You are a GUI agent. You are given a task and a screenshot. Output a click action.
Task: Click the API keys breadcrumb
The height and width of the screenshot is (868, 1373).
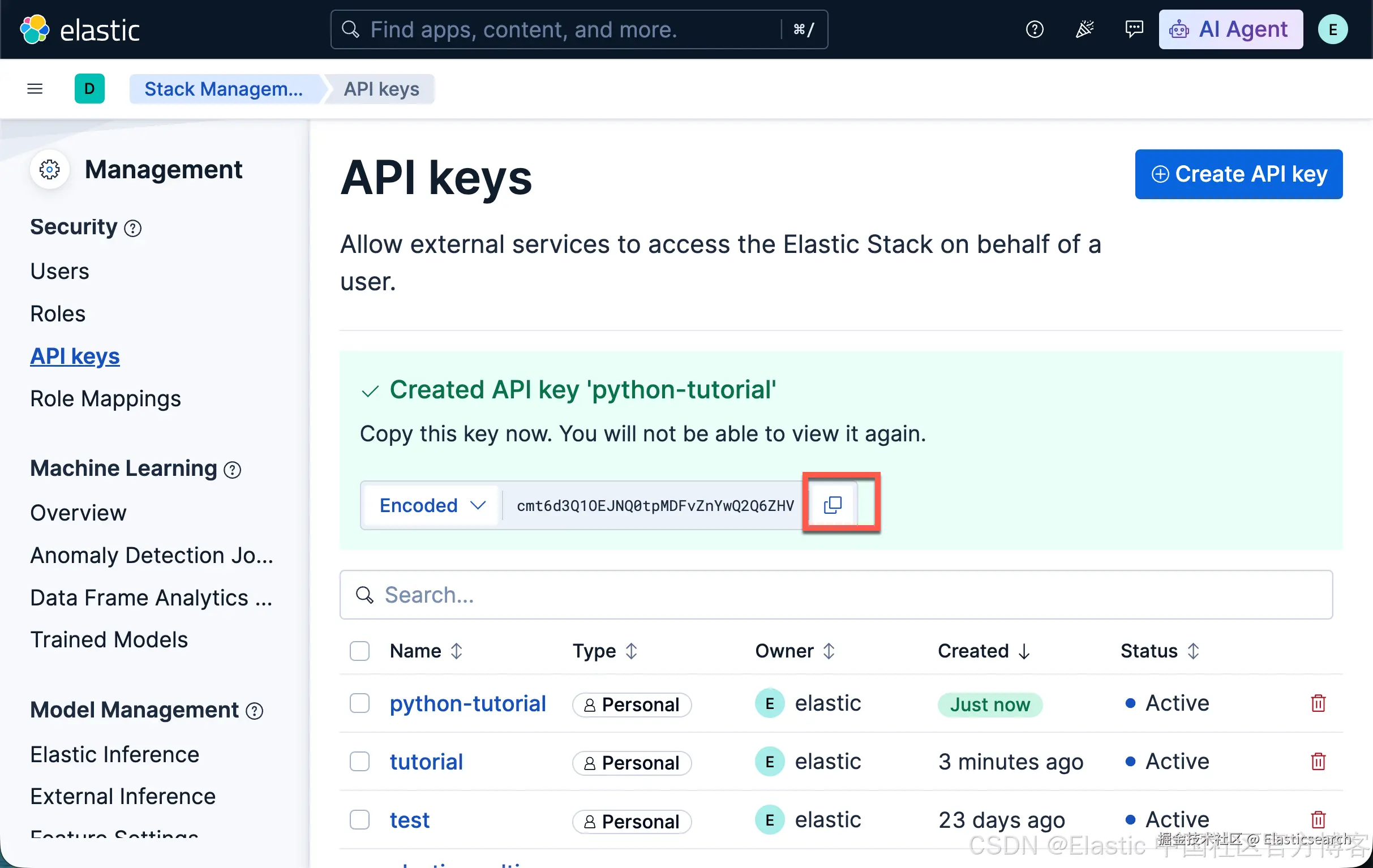381,89
